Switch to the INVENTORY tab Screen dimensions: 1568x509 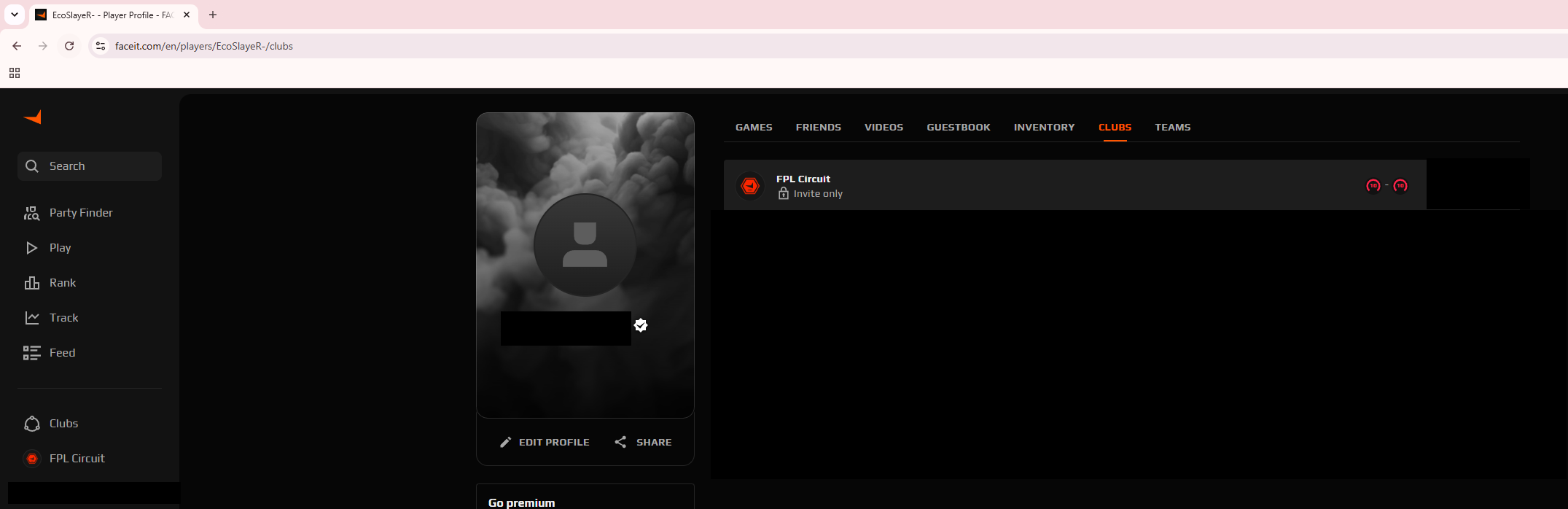(x=1045, y=127)
